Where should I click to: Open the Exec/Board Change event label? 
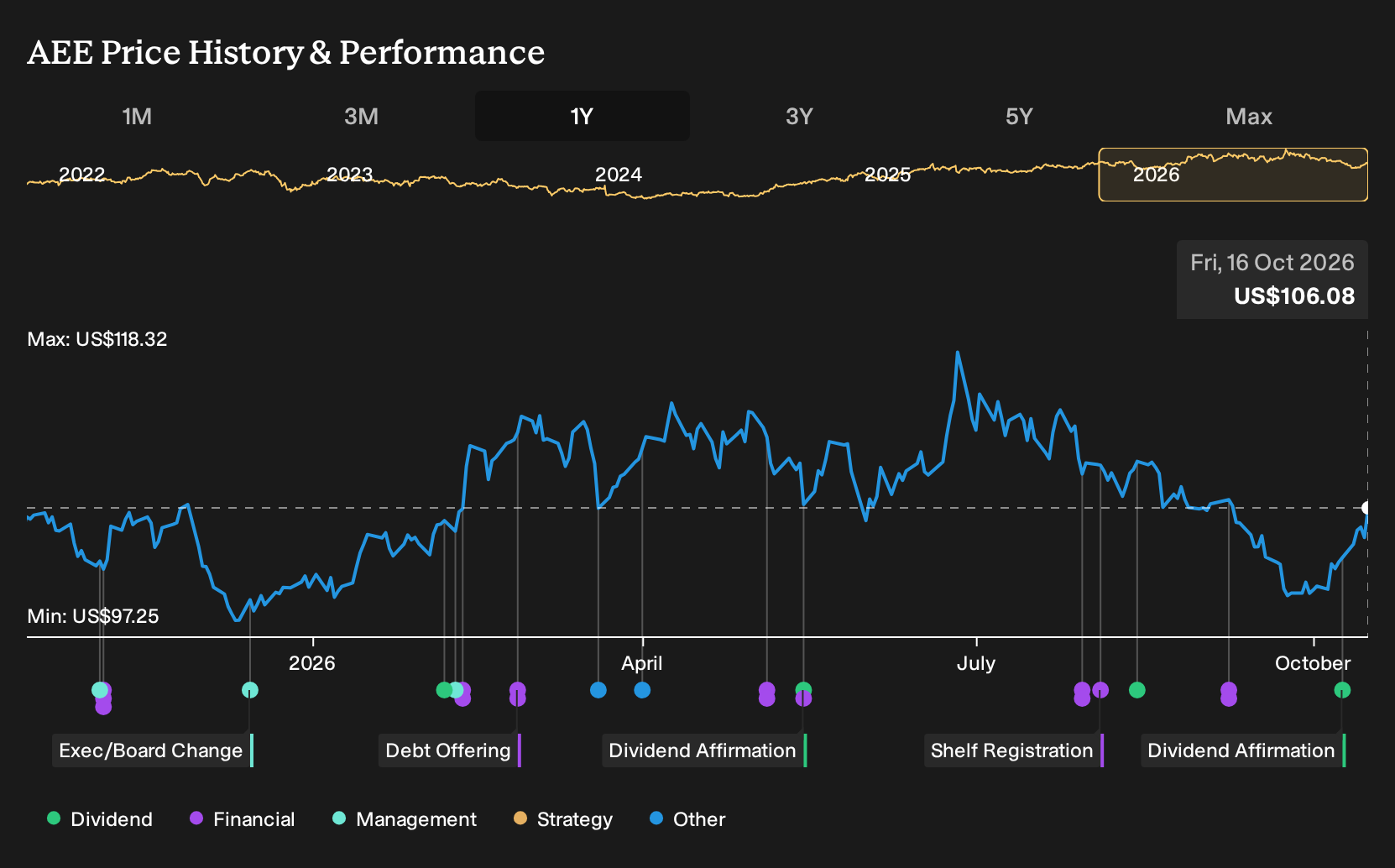pyautogui.click(x=152, y=750)
